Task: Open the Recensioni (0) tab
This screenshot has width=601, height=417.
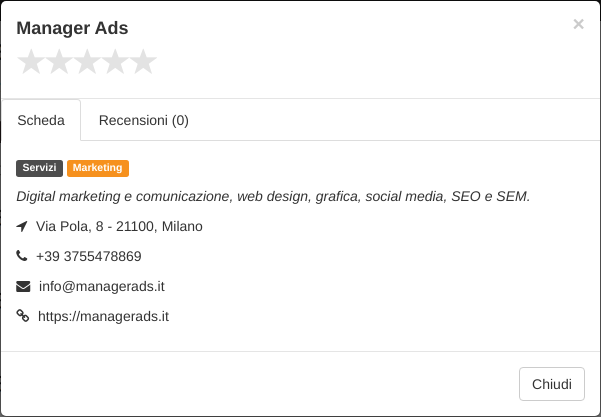Action: (x=144, y=120)
